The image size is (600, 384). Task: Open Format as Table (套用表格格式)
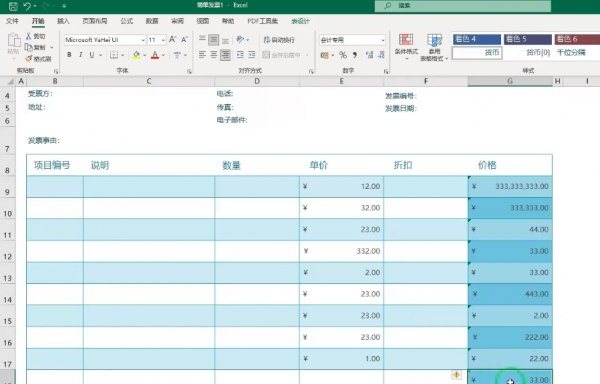click(434, 47)
